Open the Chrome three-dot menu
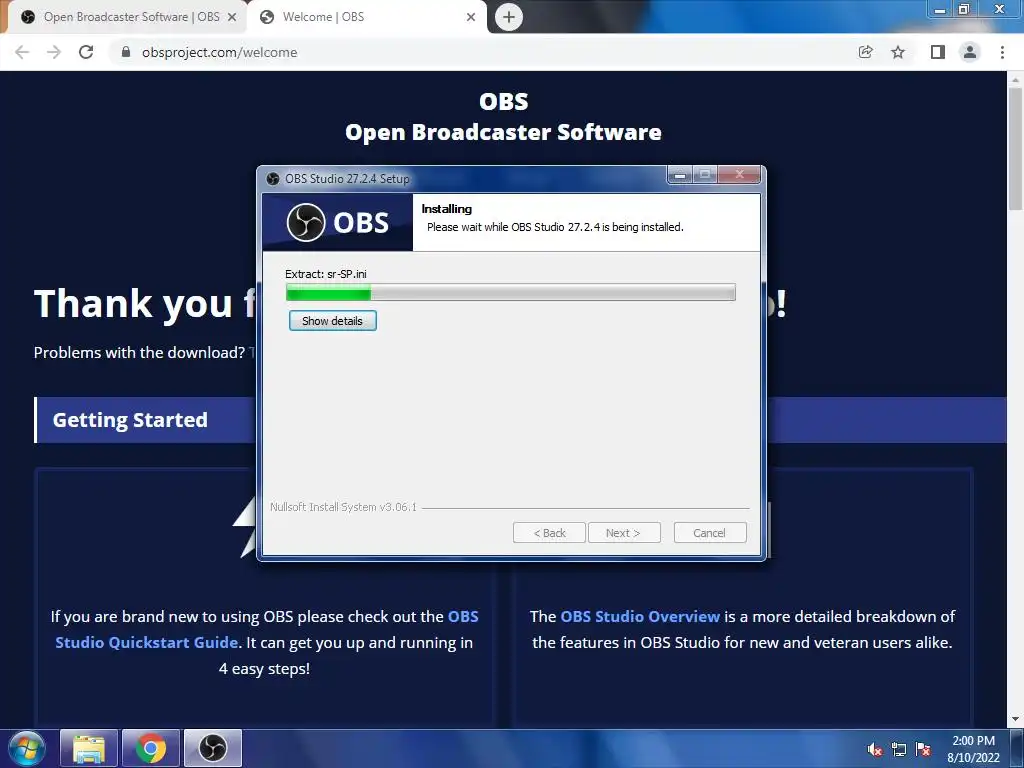Screen dimensions: 1024x768 [1002, 52]
